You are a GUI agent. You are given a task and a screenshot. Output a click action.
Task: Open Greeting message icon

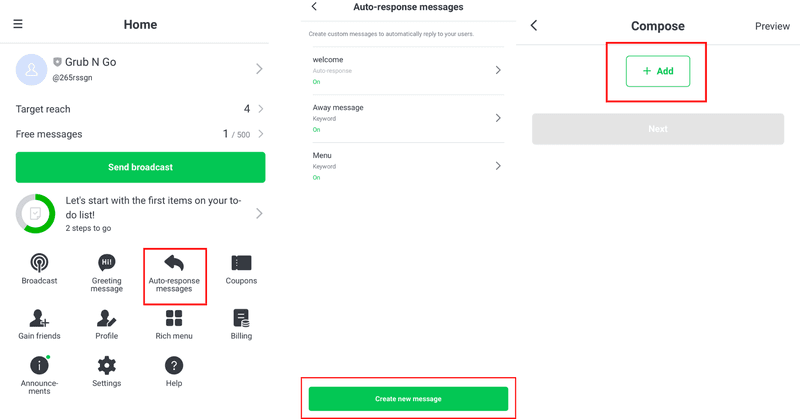click(107, 263)
